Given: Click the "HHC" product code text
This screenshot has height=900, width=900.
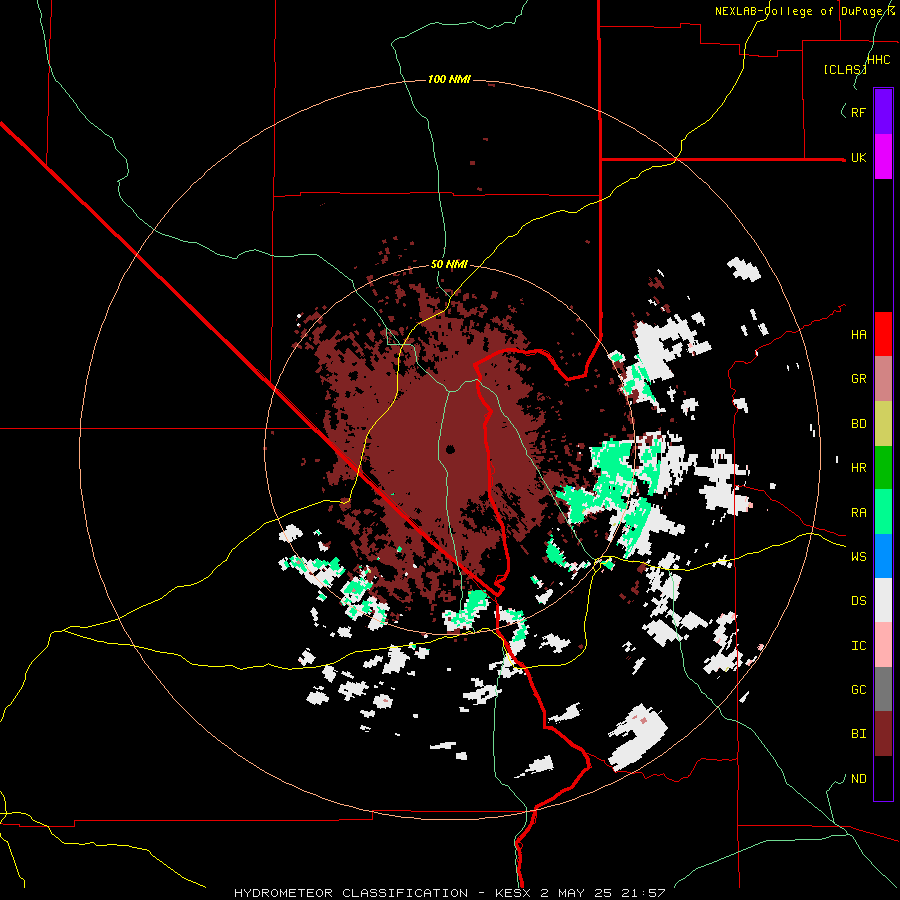Looking at the screenshot, I should [x=879, y=60].
